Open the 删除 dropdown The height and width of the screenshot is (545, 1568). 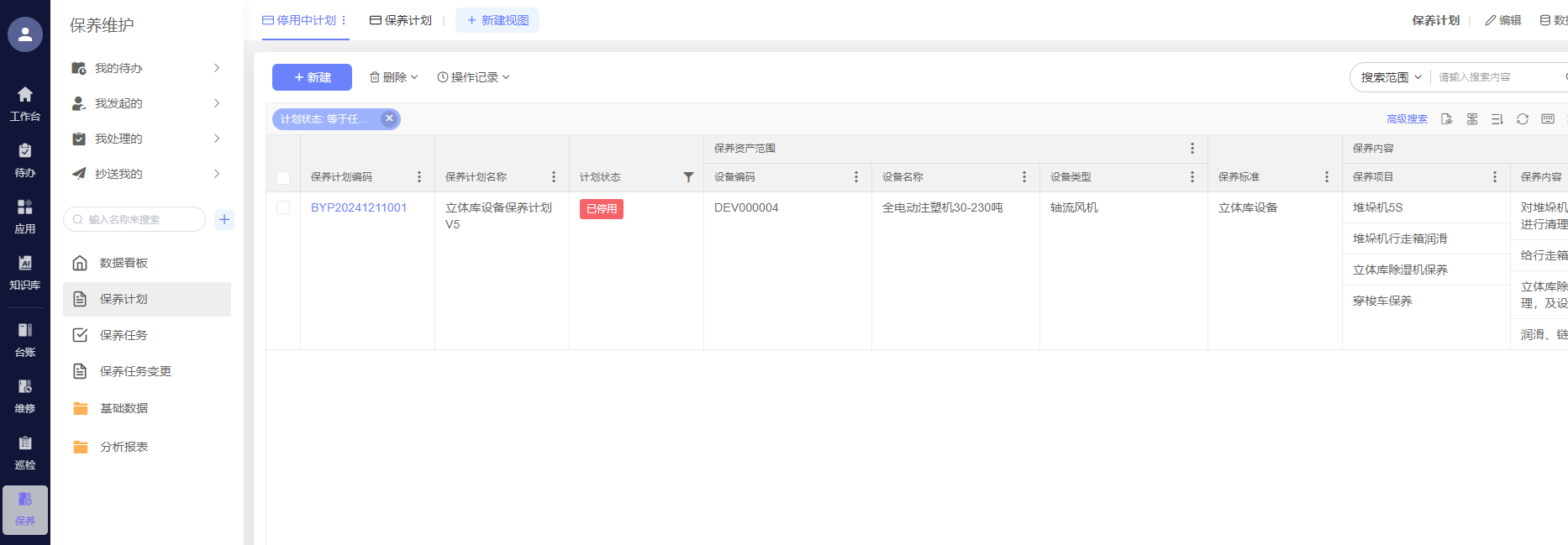coord(394,77)
